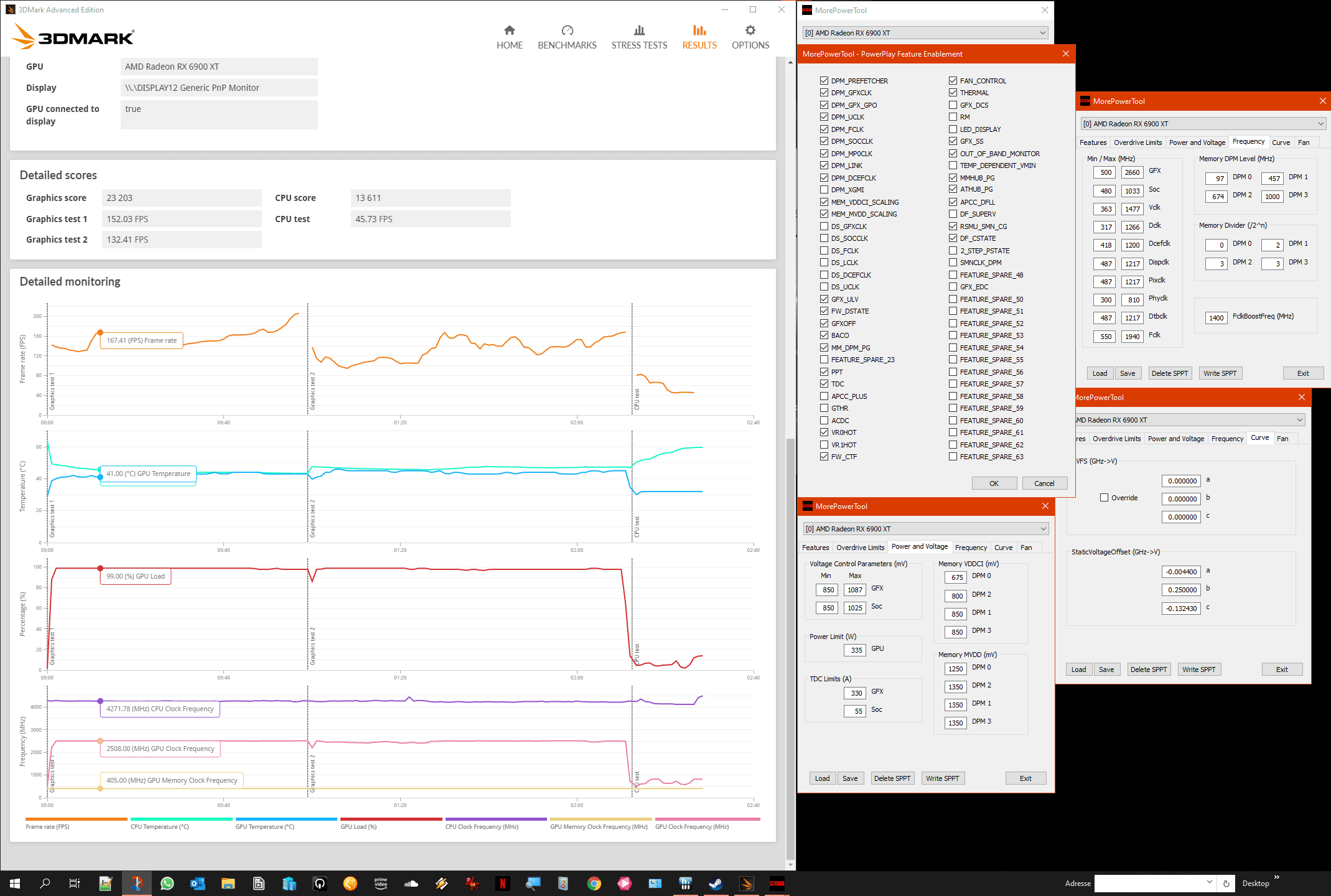Open Power and Voltage tab in Curve window
Image resolution: width=1331 pixels, height=896 pixels.
1176,439
